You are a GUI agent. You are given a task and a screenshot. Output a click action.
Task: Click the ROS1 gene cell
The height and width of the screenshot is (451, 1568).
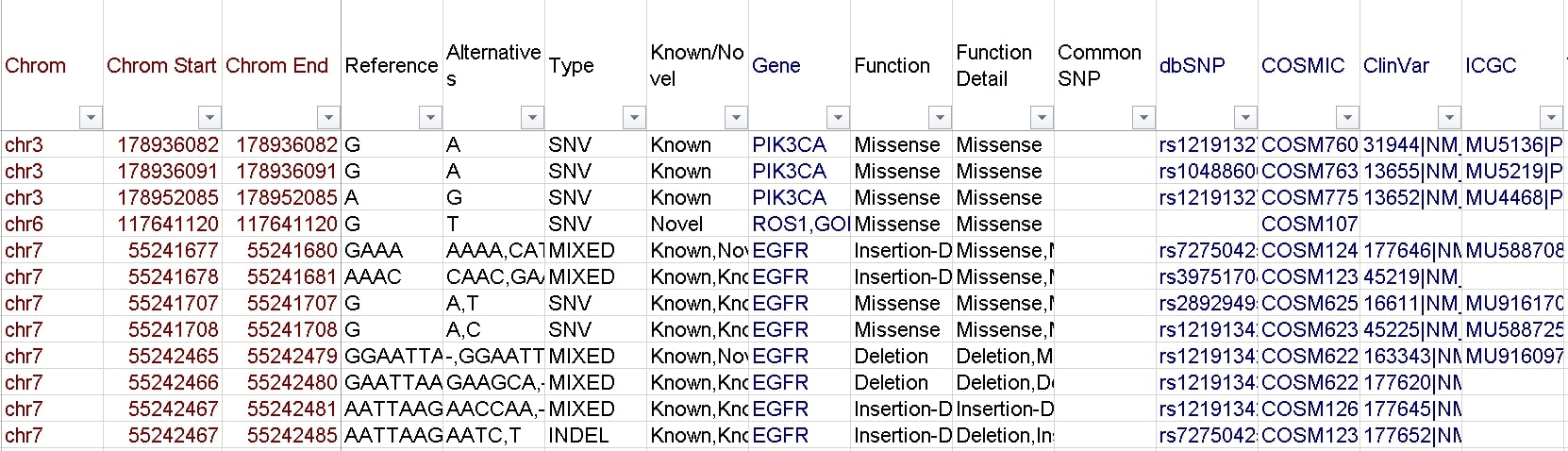[800, 225]
